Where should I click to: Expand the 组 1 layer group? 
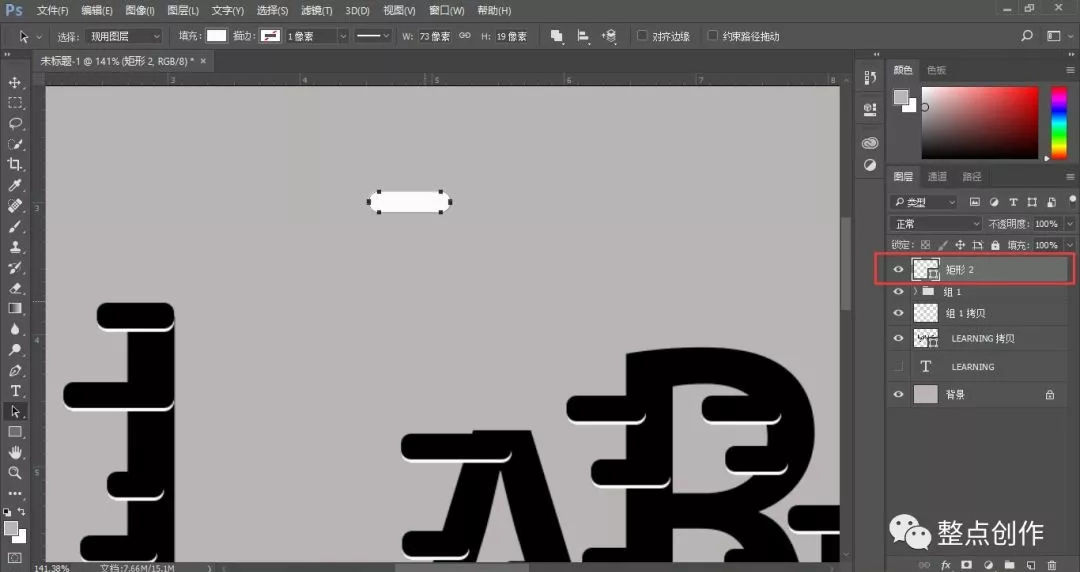[915, 292]
